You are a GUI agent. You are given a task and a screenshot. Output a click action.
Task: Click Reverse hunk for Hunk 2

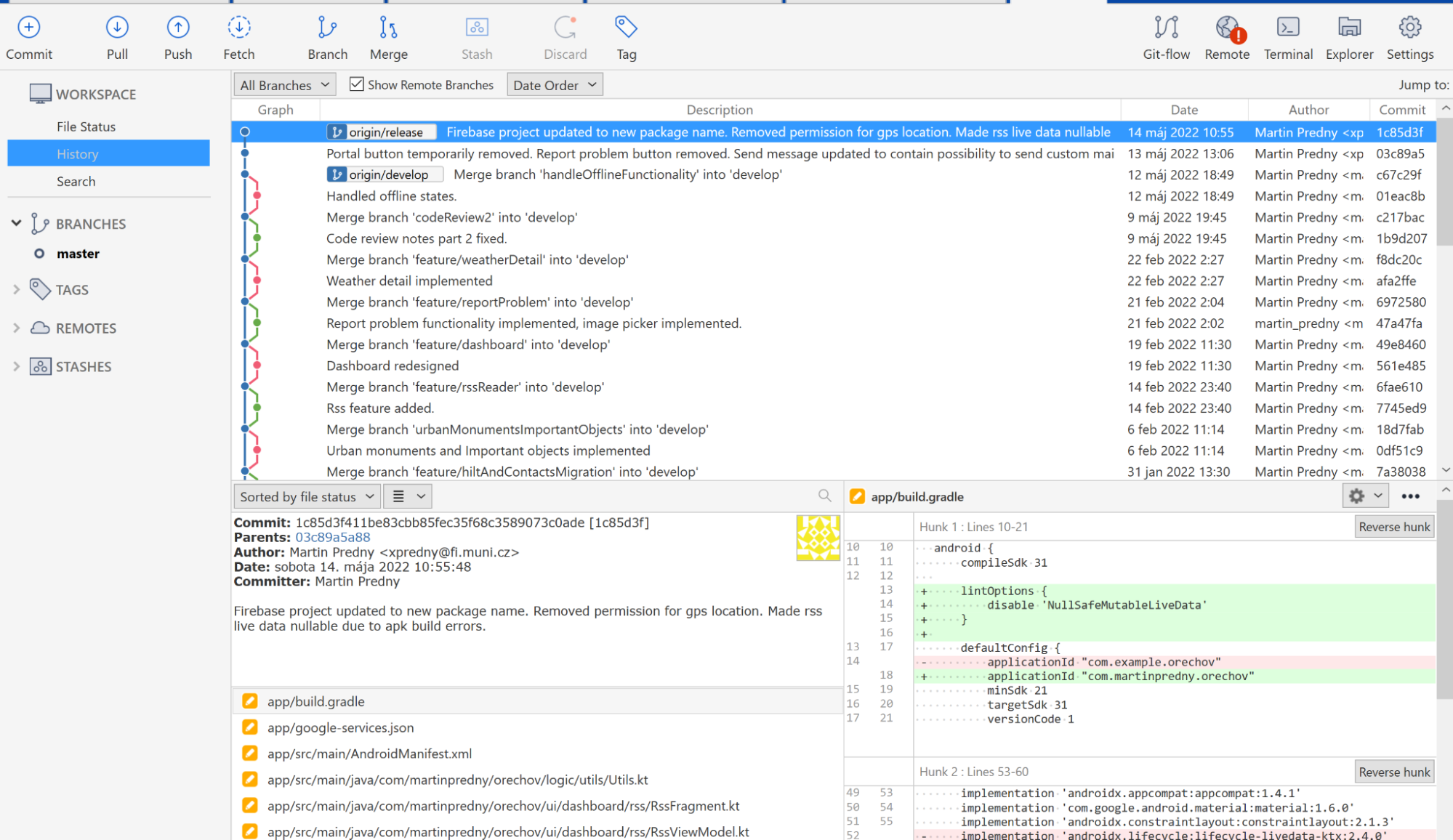[x=1394, y=772]
